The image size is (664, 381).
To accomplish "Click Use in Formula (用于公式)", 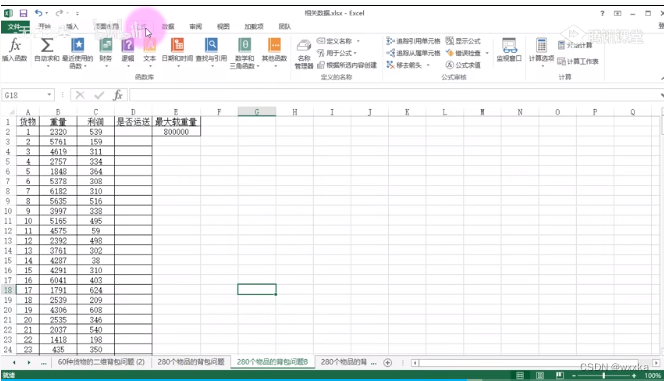I will coord(337,53).
